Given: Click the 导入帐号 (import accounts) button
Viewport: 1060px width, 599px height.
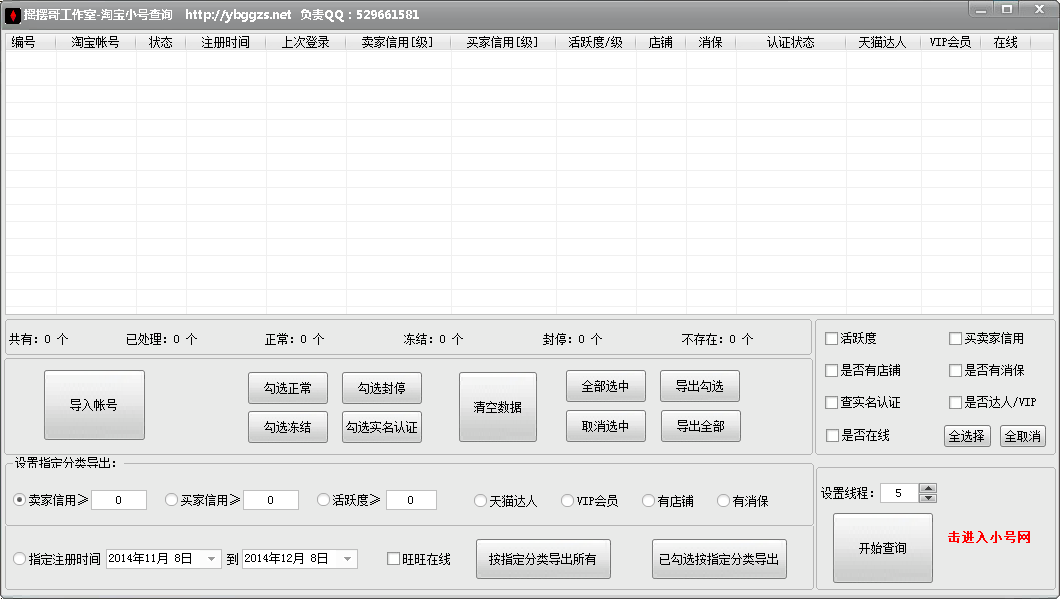Looking at the screenshot, I should click(93, 404).
